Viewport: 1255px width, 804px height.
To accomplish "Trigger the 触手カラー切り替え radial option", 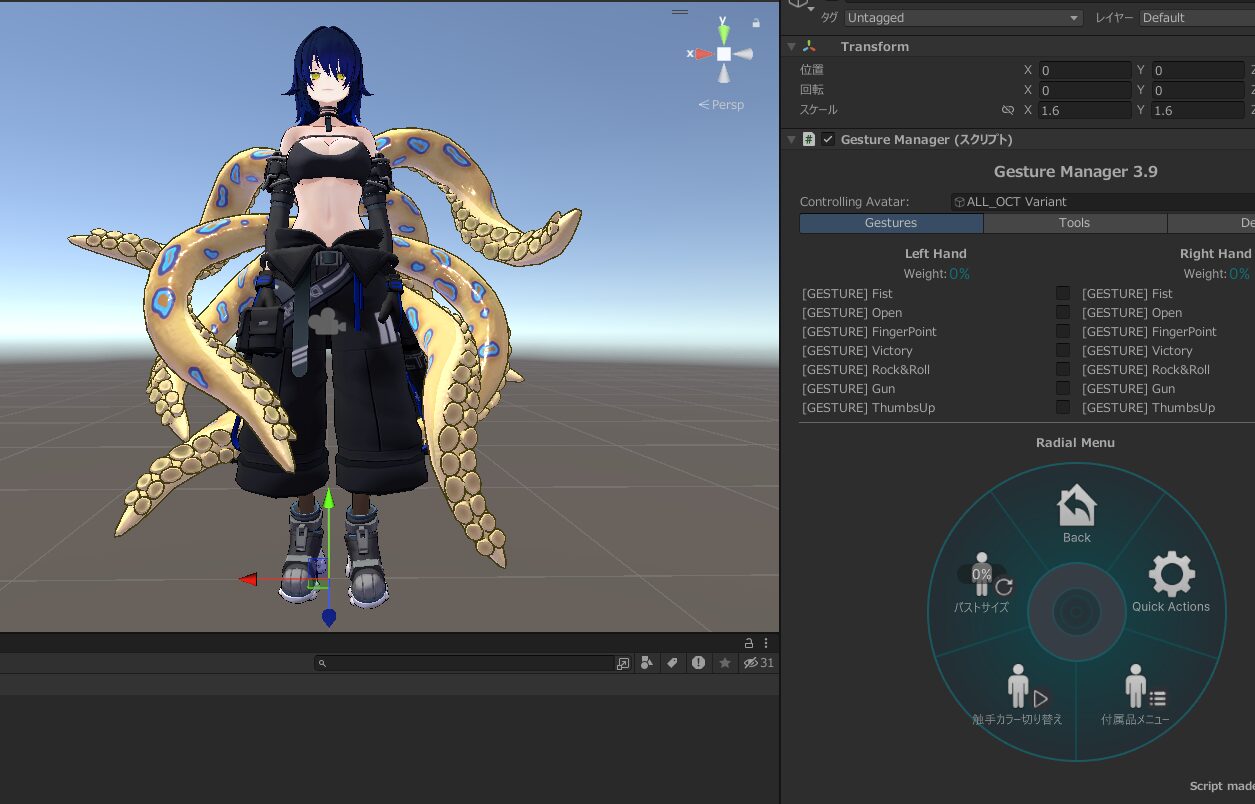I will pos(1018,692).
